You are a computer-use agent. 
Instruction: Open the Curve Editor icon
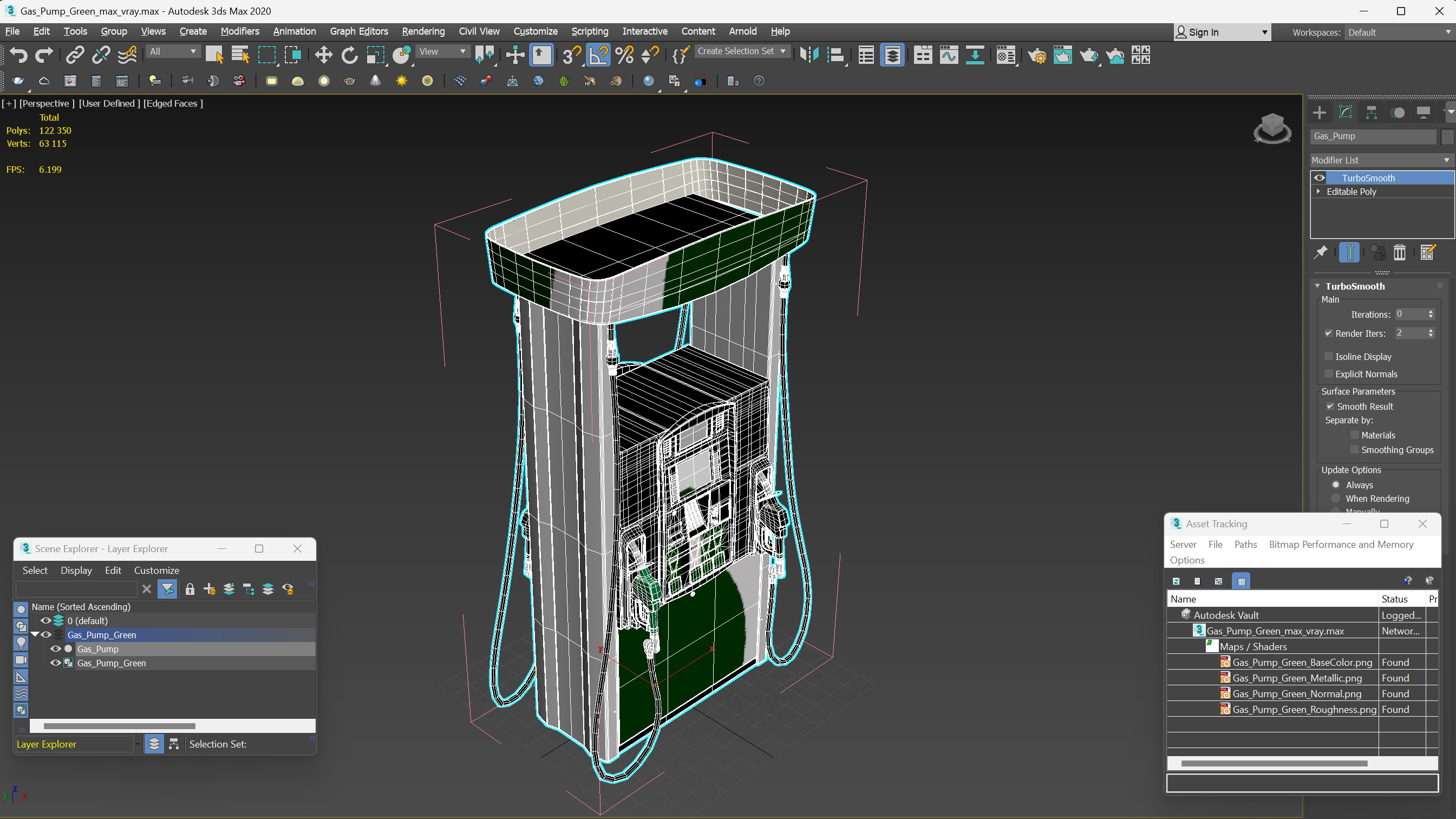pyautogui.click(x=949, y=55)
